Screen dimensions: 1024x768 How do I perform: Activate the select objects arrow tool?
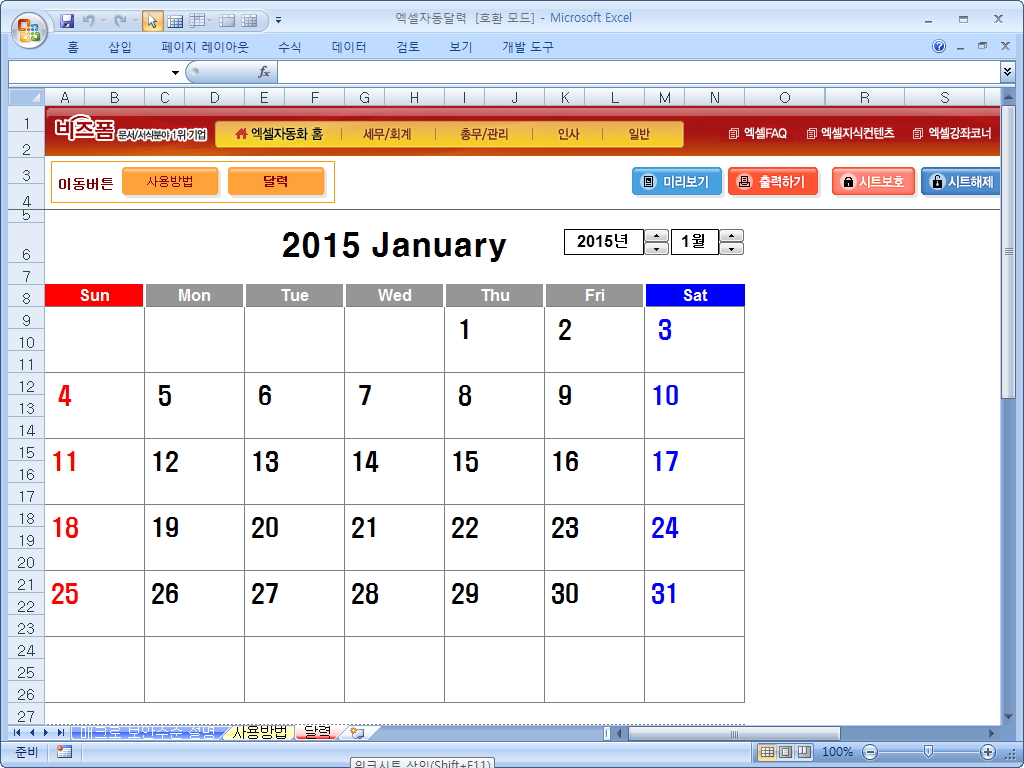pyautogui.click(x=152, y=21)
